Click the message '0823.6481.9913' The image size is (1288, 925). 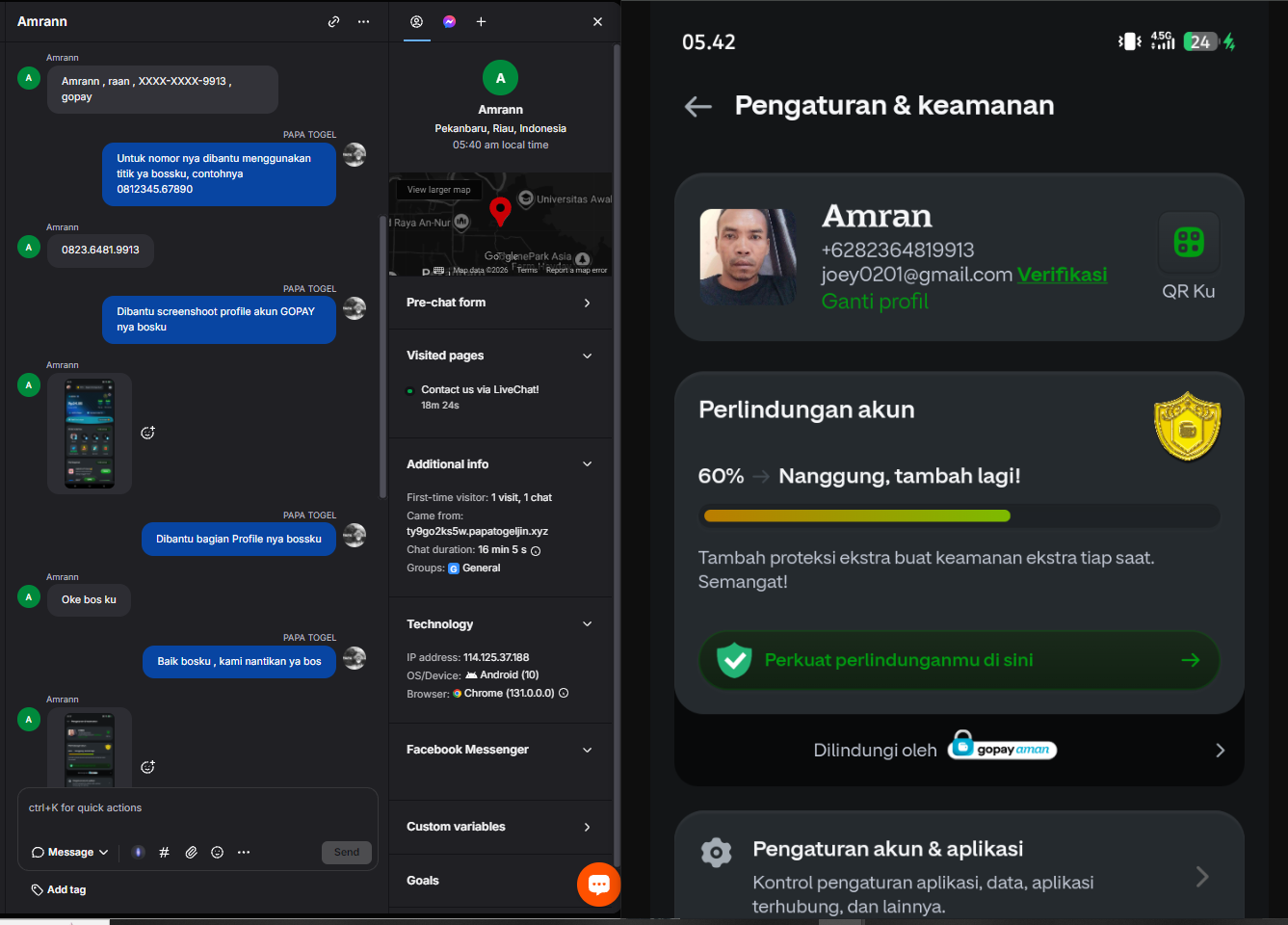coord(100,251)
